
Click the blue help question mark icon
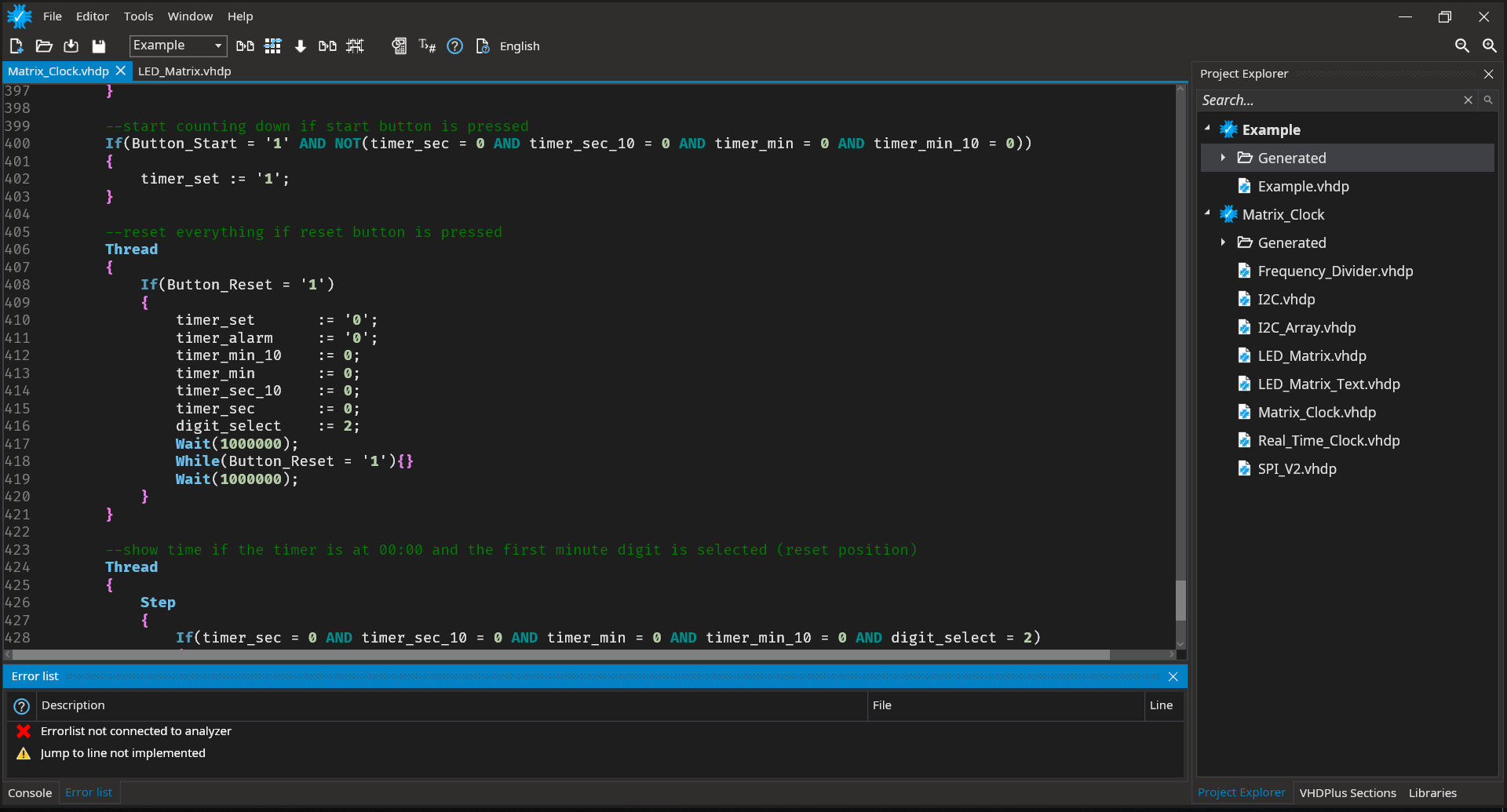point(454,46)
